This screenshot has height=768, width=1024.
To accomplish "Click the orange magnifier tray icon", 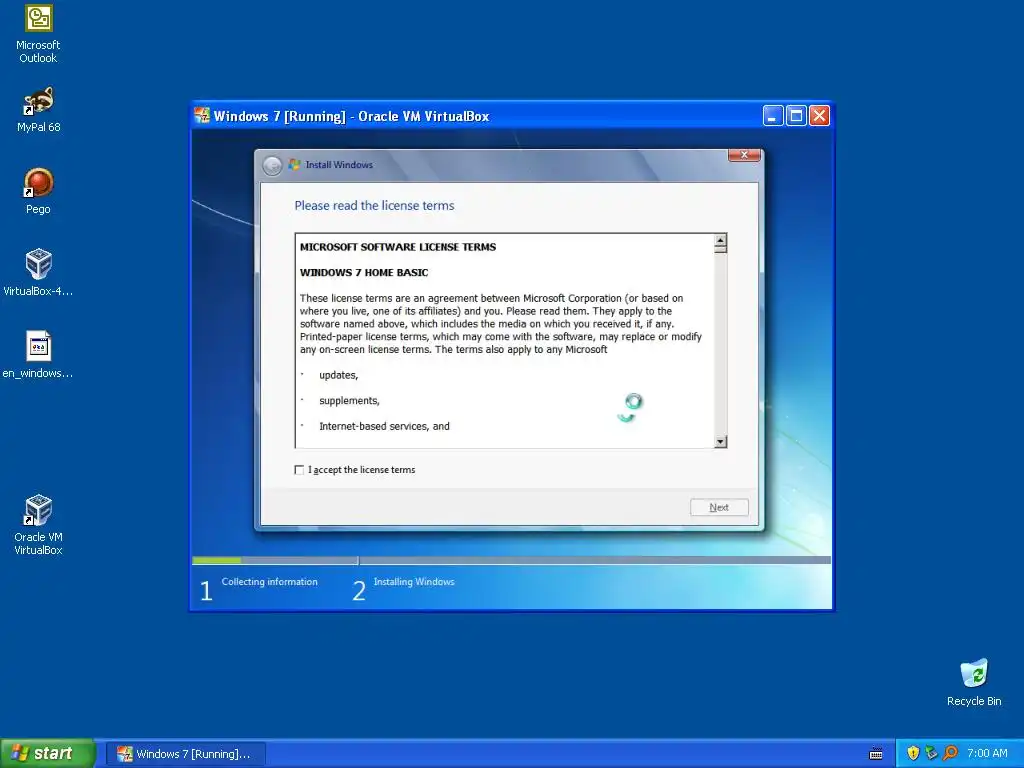I will (950, 753).
